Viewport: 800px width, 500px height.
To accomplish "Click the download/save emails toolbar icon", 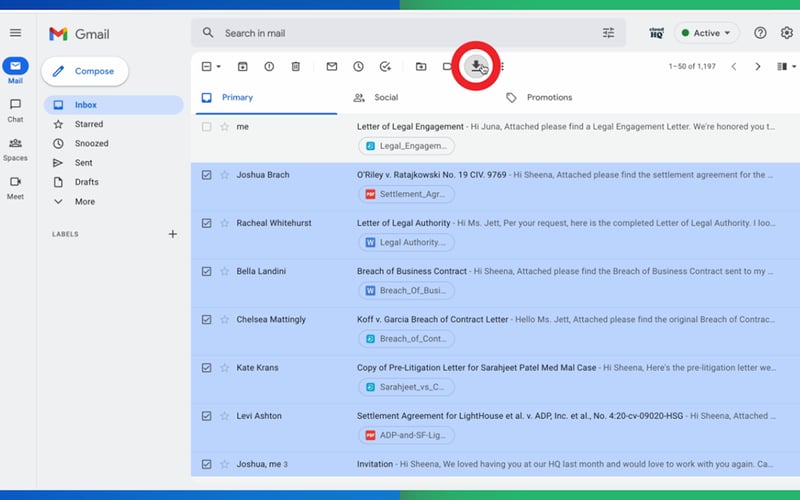I will tap(476, 66).
